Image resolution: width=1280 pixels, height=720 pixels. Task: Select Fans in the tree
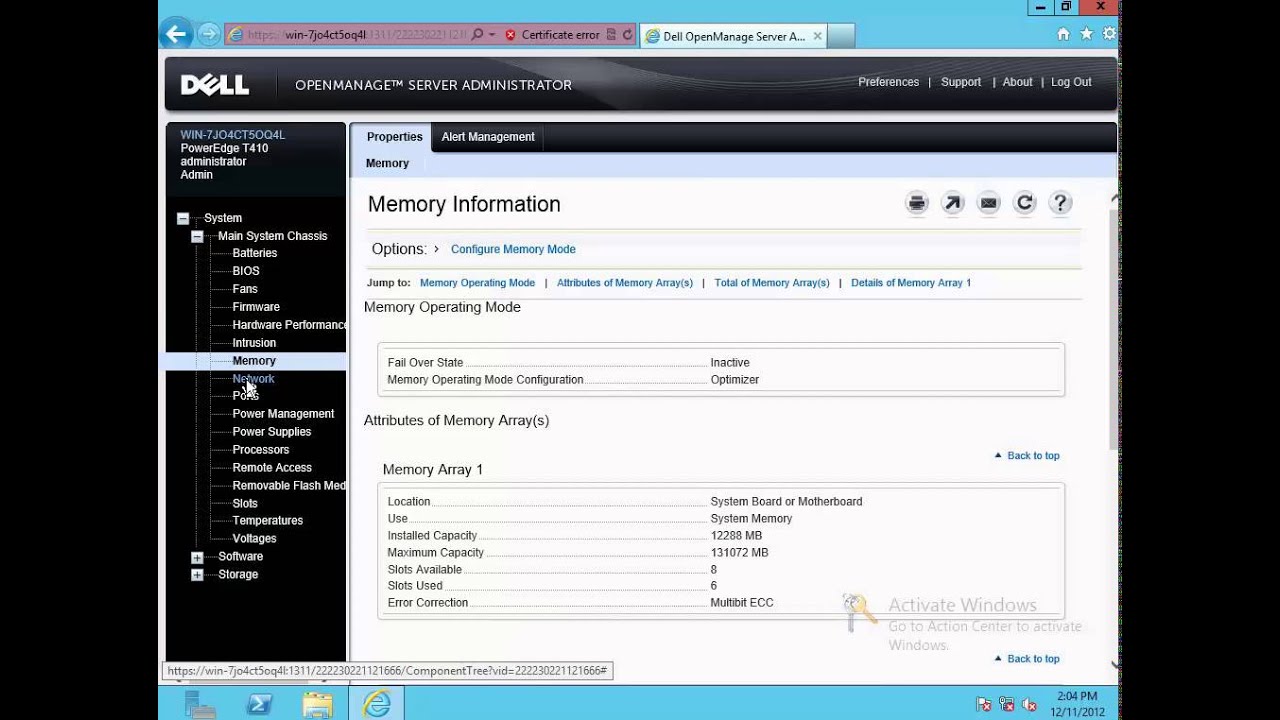[x=245, y=289]
